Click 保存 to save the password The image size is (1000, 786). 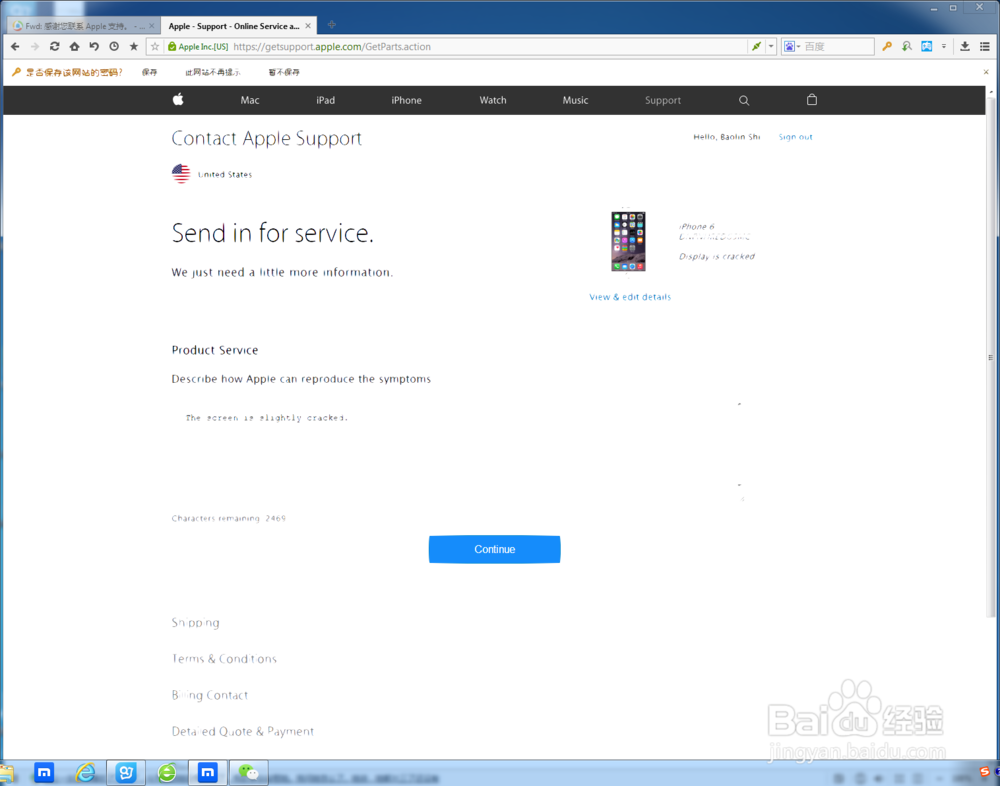click(149, 72)
